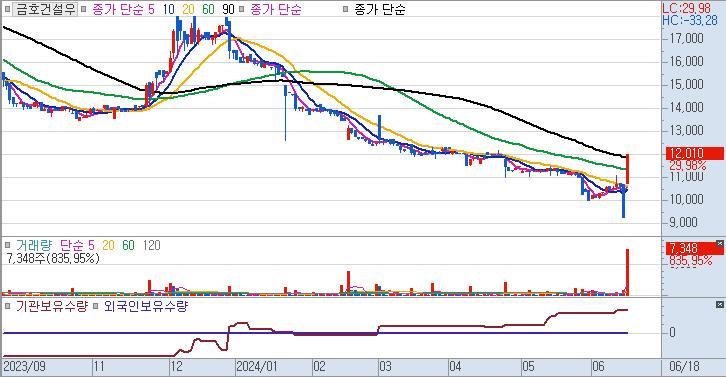726x377 pixels.
Task: Click the 06 month timeline marker
Action: (598, 367)
